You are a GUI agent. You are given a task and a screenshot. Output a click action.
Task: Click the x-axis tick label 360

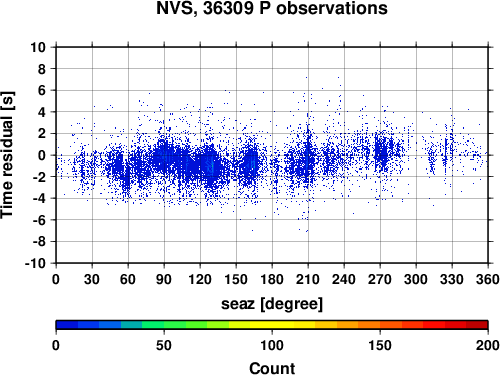click(488, 279)
